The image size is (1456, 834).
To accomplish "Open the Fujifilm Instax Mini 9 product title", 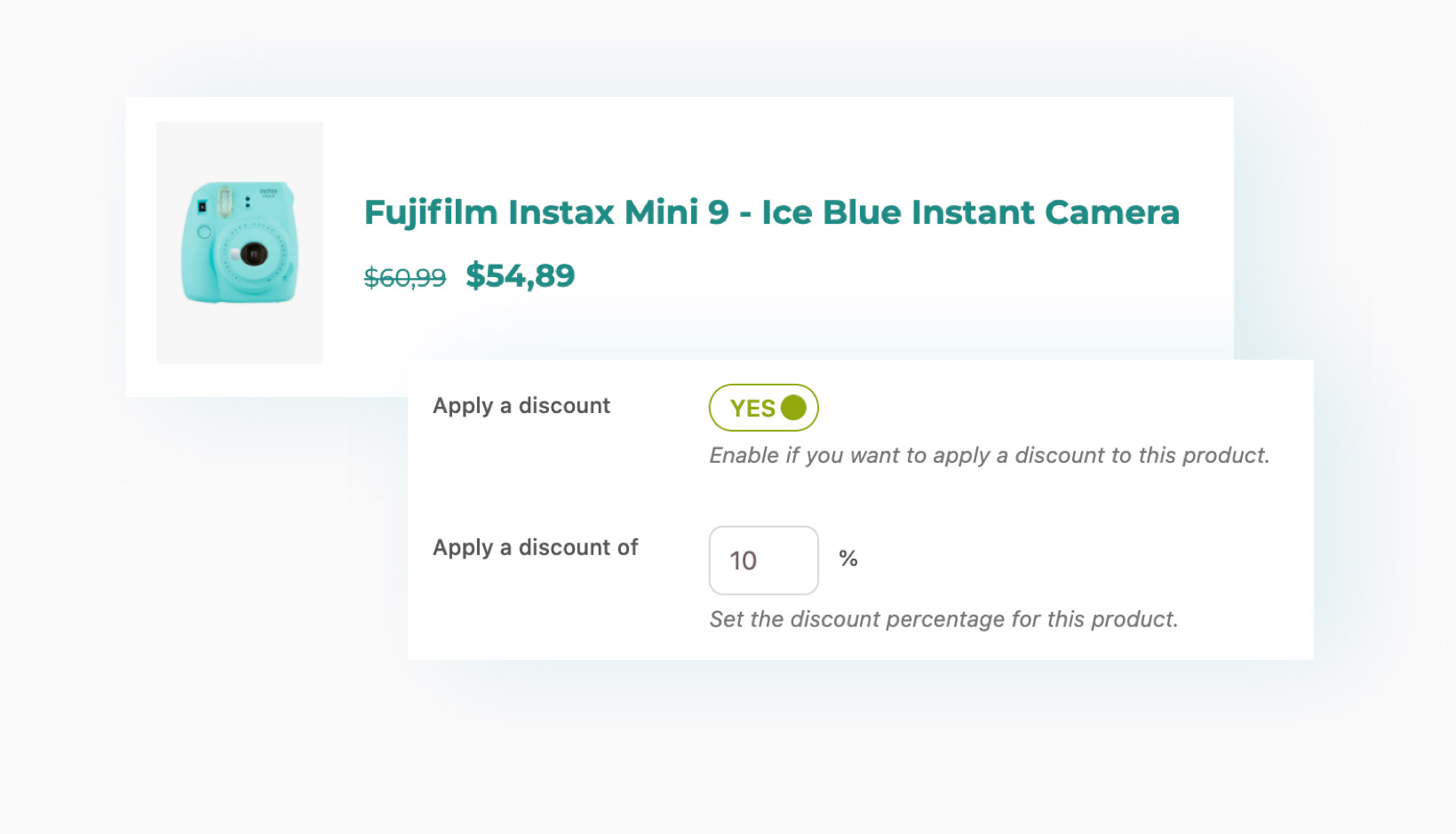I will [x=771, y=212].
